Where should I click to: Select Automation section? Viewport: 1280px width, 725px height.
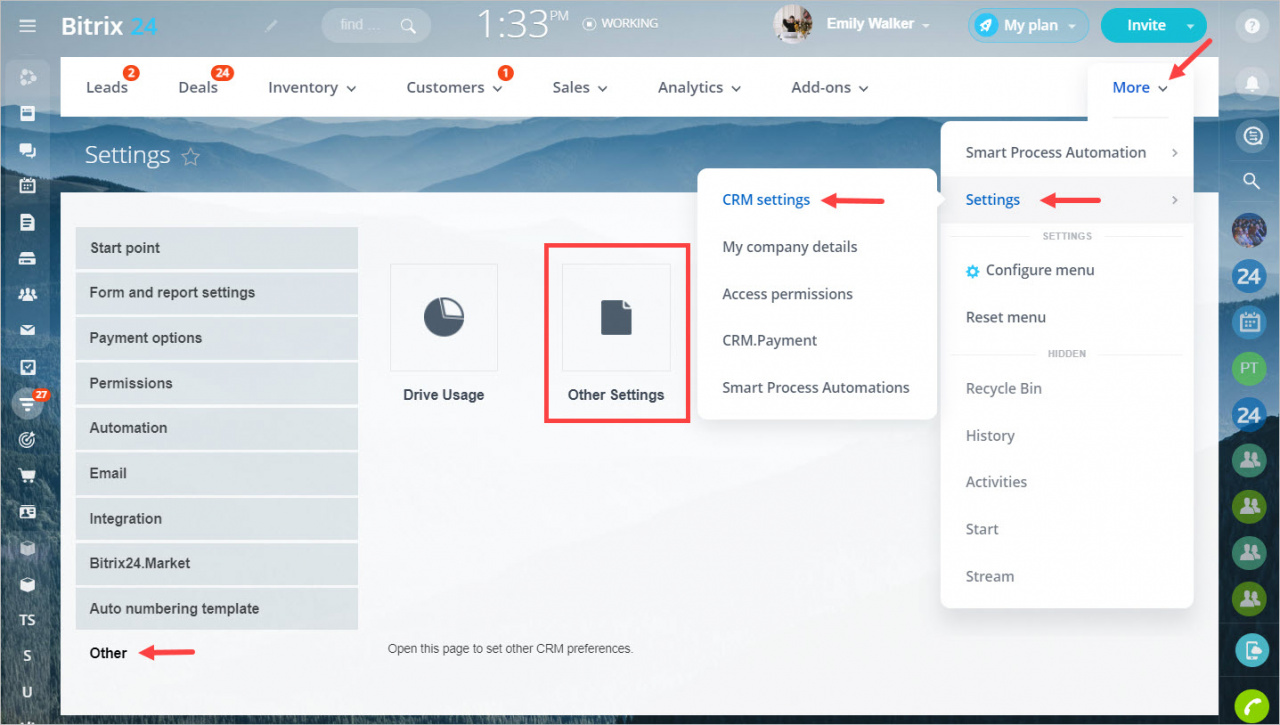217,428
